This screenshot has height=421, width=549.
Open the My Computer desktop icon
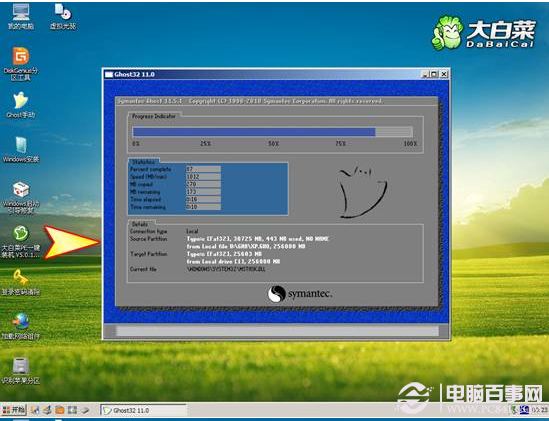(x=21, y=16)
